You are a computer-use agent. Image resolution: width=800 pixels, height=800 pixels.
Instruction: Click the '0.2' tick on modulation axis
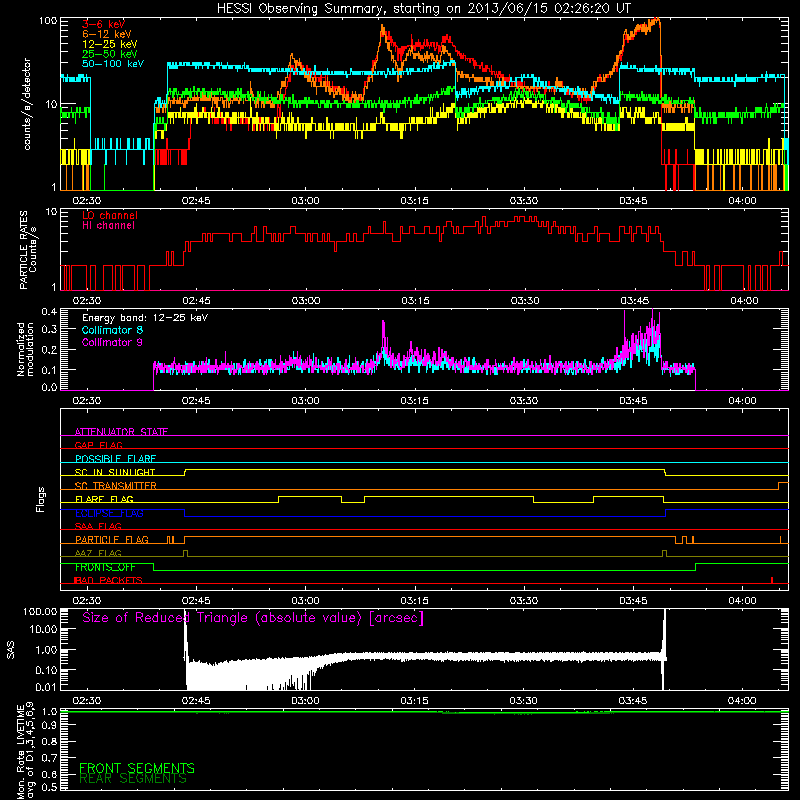(49, 350)
